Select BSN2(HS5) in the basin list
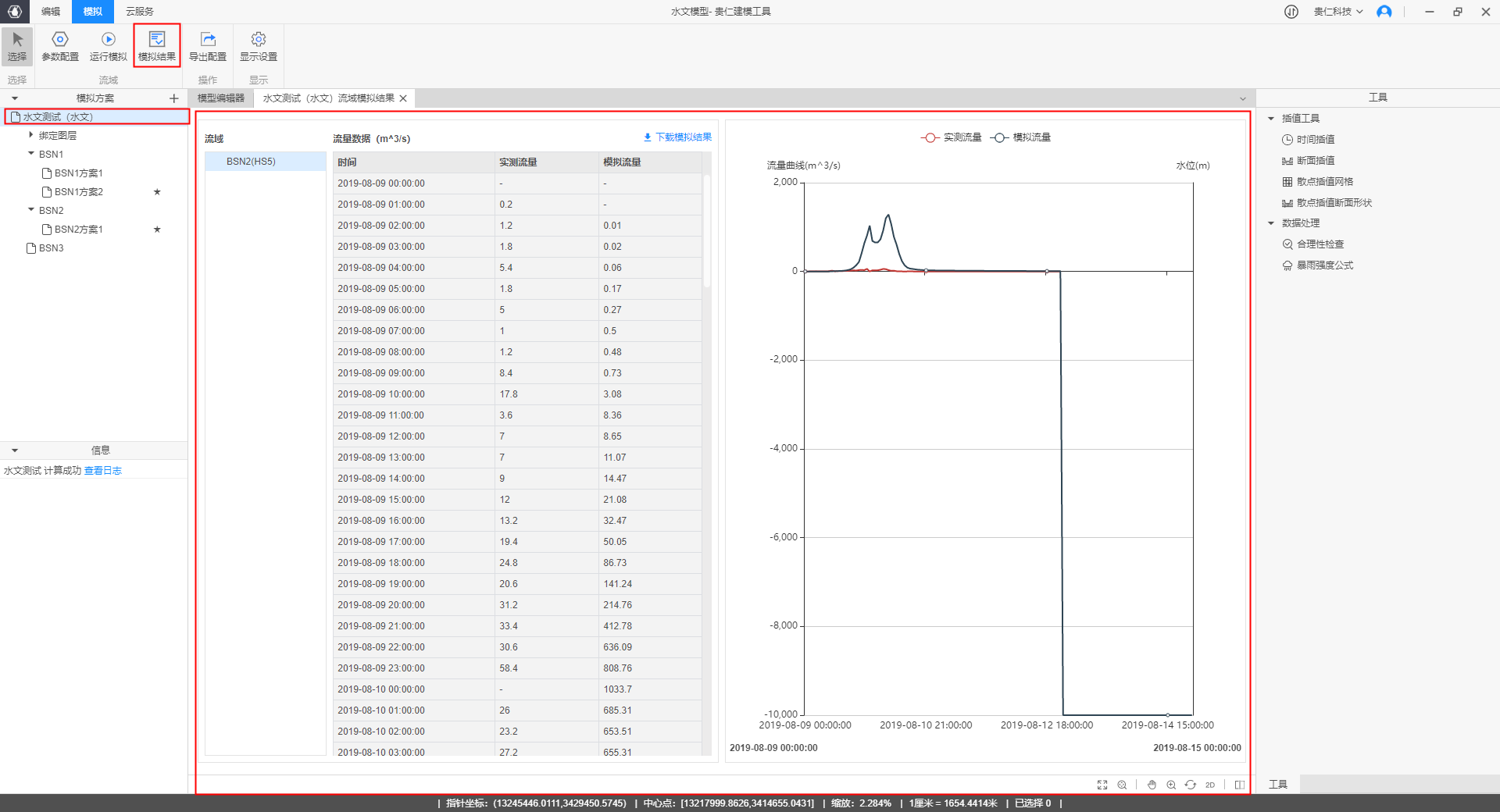Viewport: 1500px width, 812px height. click(251, 162)
